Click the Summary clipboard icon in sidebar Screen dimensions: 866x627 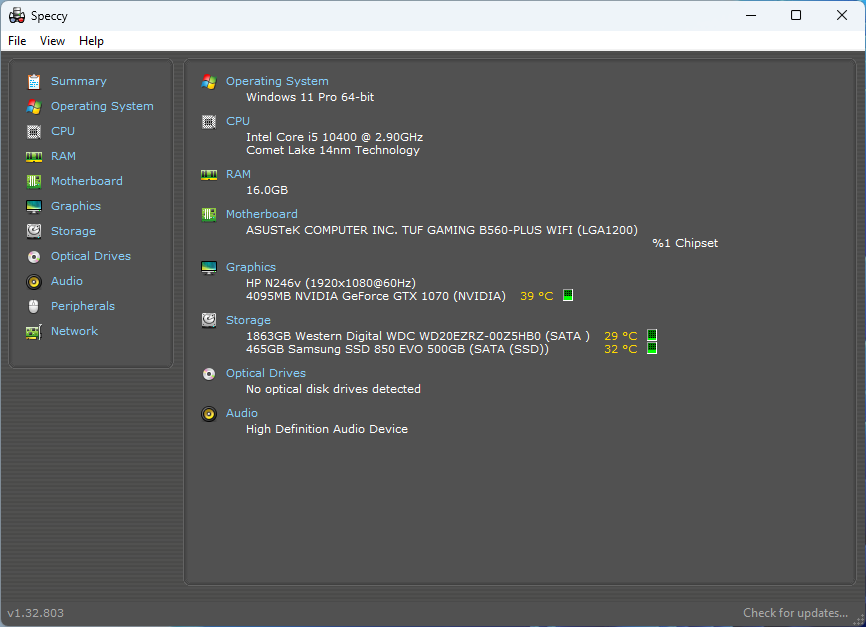[x=34, y=82]
